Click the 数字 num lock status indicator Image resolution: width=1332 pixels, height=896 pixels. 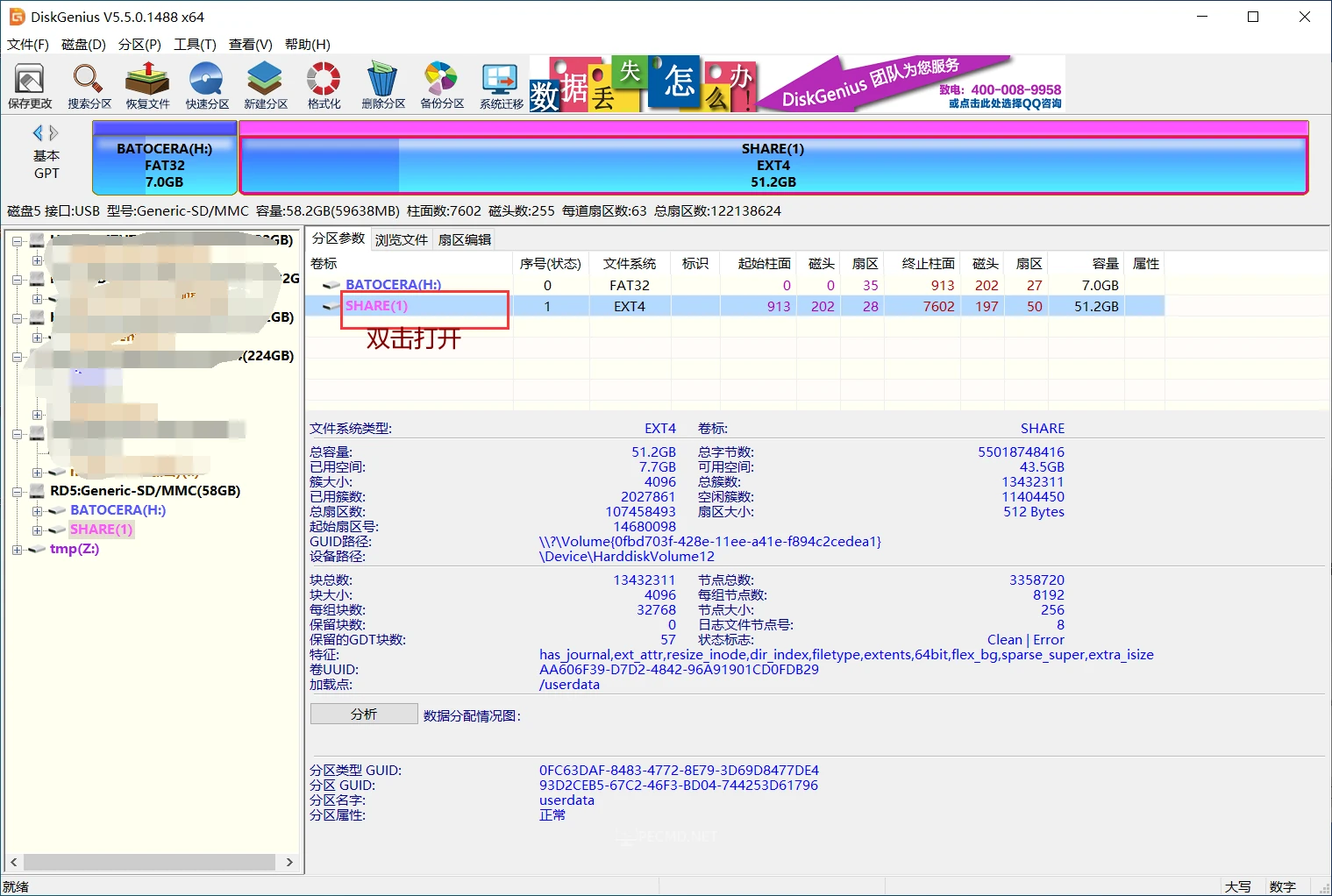(x=1282, y=887)
